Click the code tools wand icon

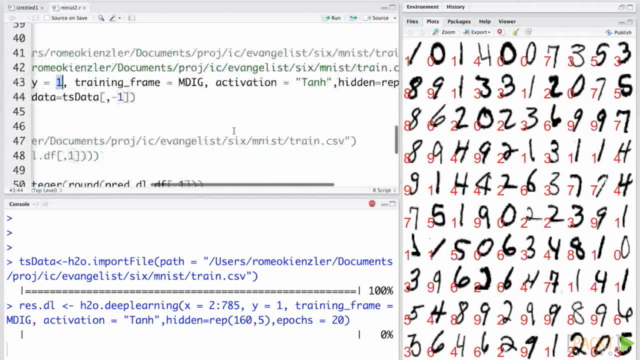[x=113, y=18]
